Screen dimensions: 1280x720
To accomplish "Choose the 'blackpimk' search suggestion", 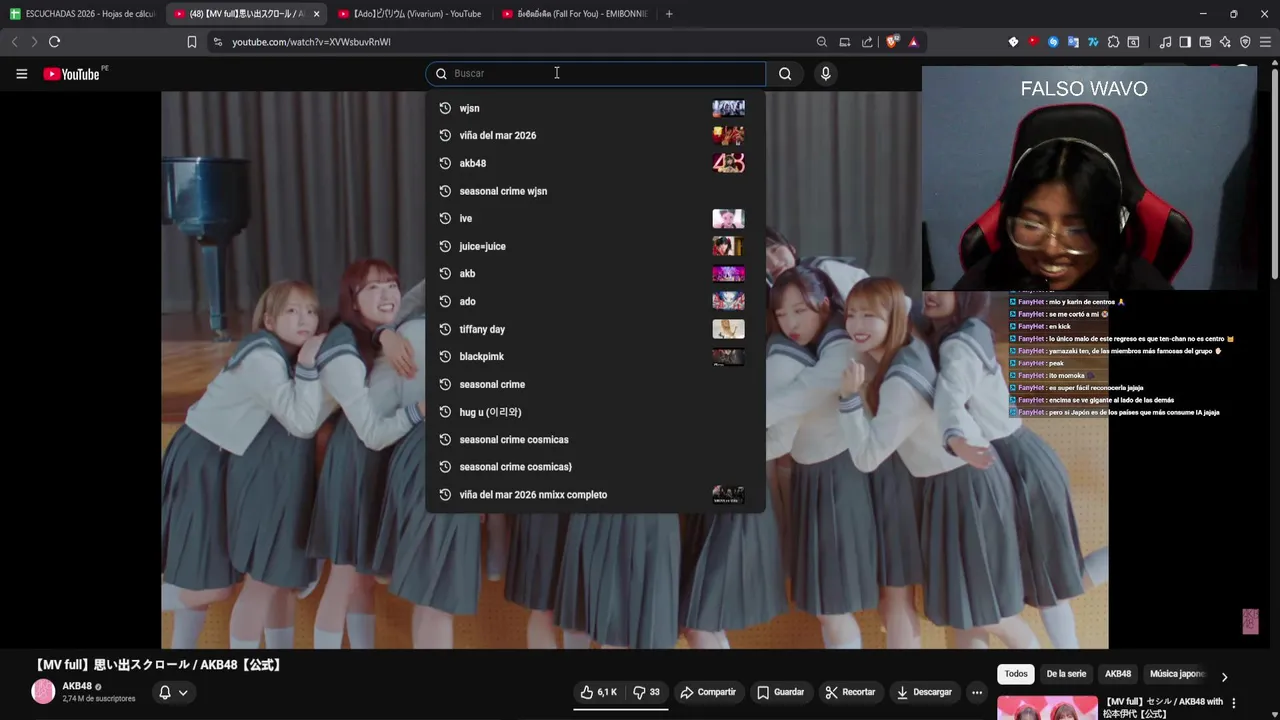I will point(595,356).
